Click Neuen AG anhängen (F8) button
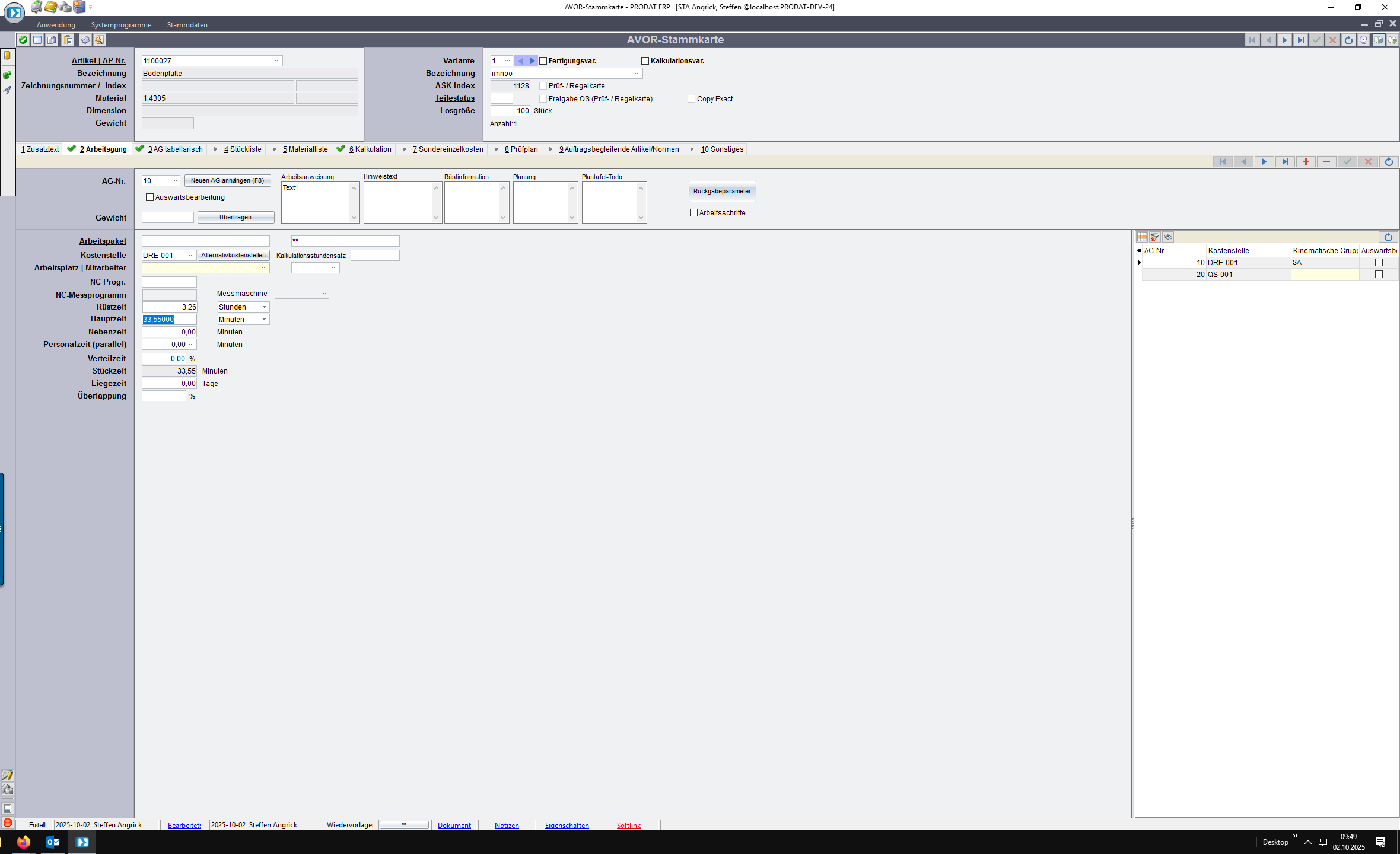Viewport: 1400px width, 854px height. (227, 180)
